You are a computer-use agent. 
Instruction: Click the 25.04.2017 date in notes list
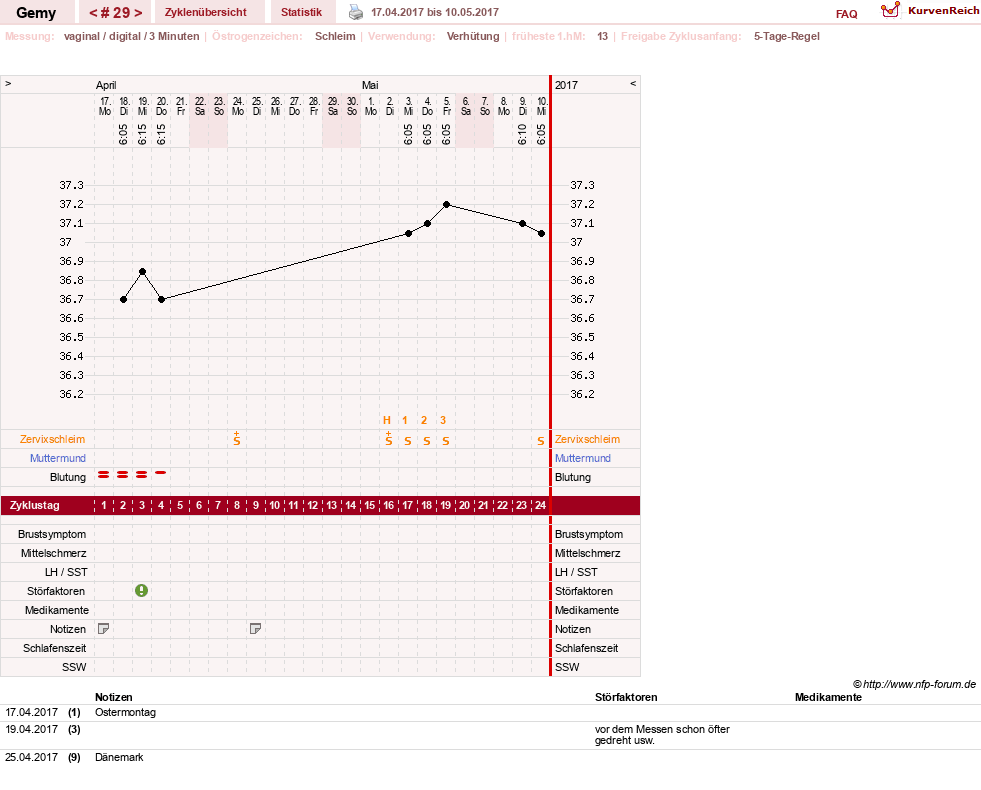31,757
